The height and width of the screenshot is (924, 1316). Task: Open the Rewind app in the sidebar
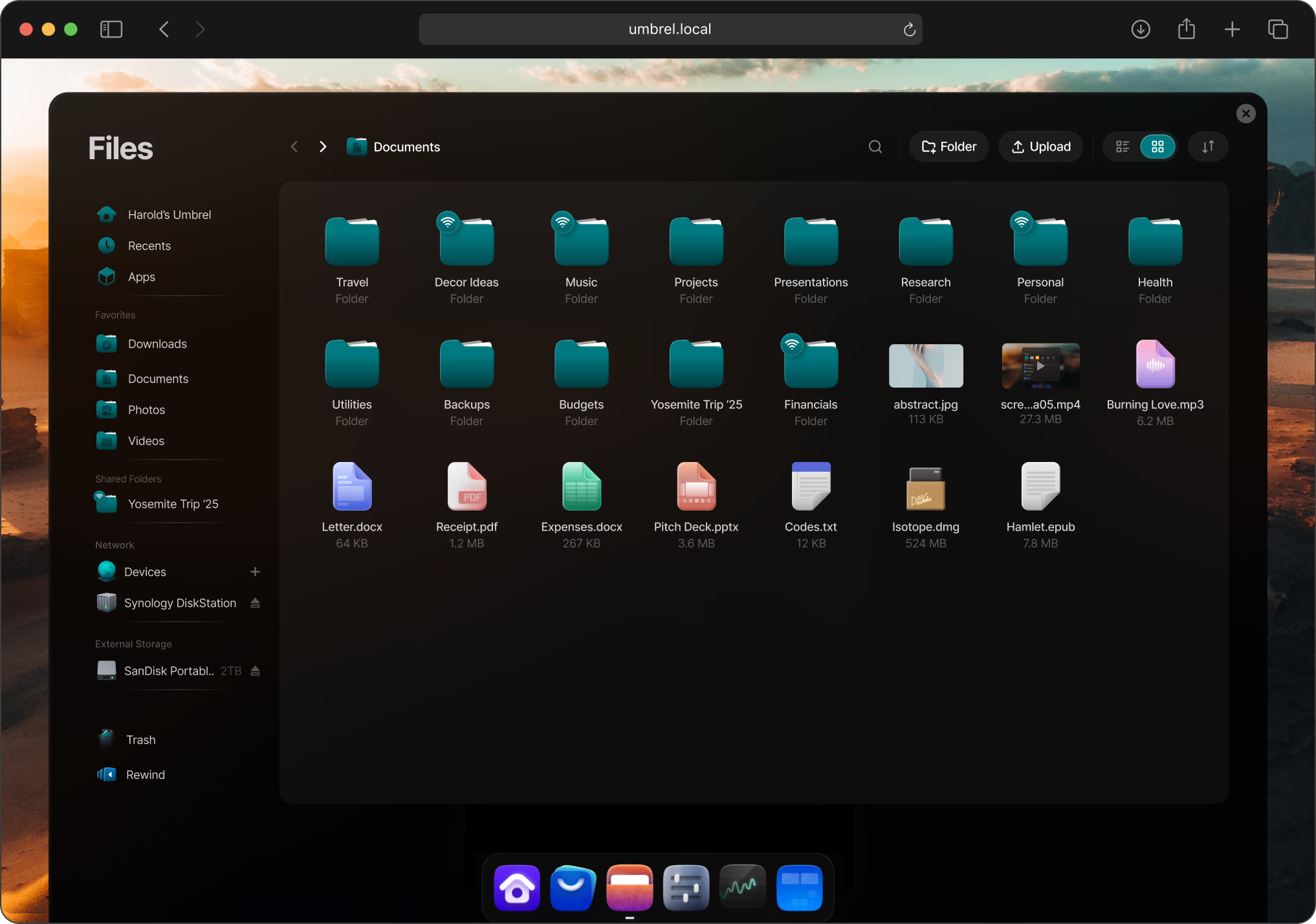click(x=145, y=774)
